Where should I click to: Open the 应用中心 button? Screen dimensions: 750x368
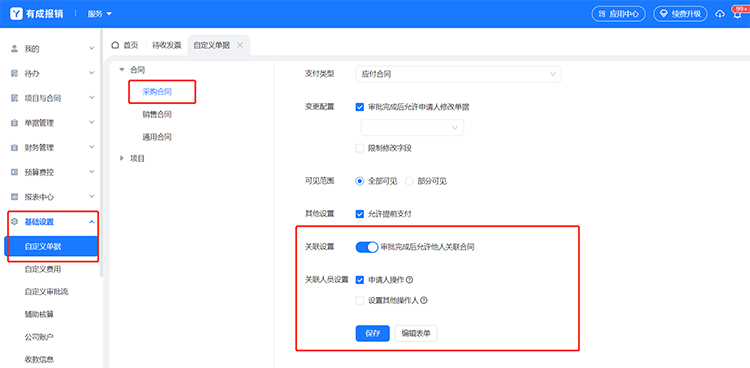click(618, 14)
